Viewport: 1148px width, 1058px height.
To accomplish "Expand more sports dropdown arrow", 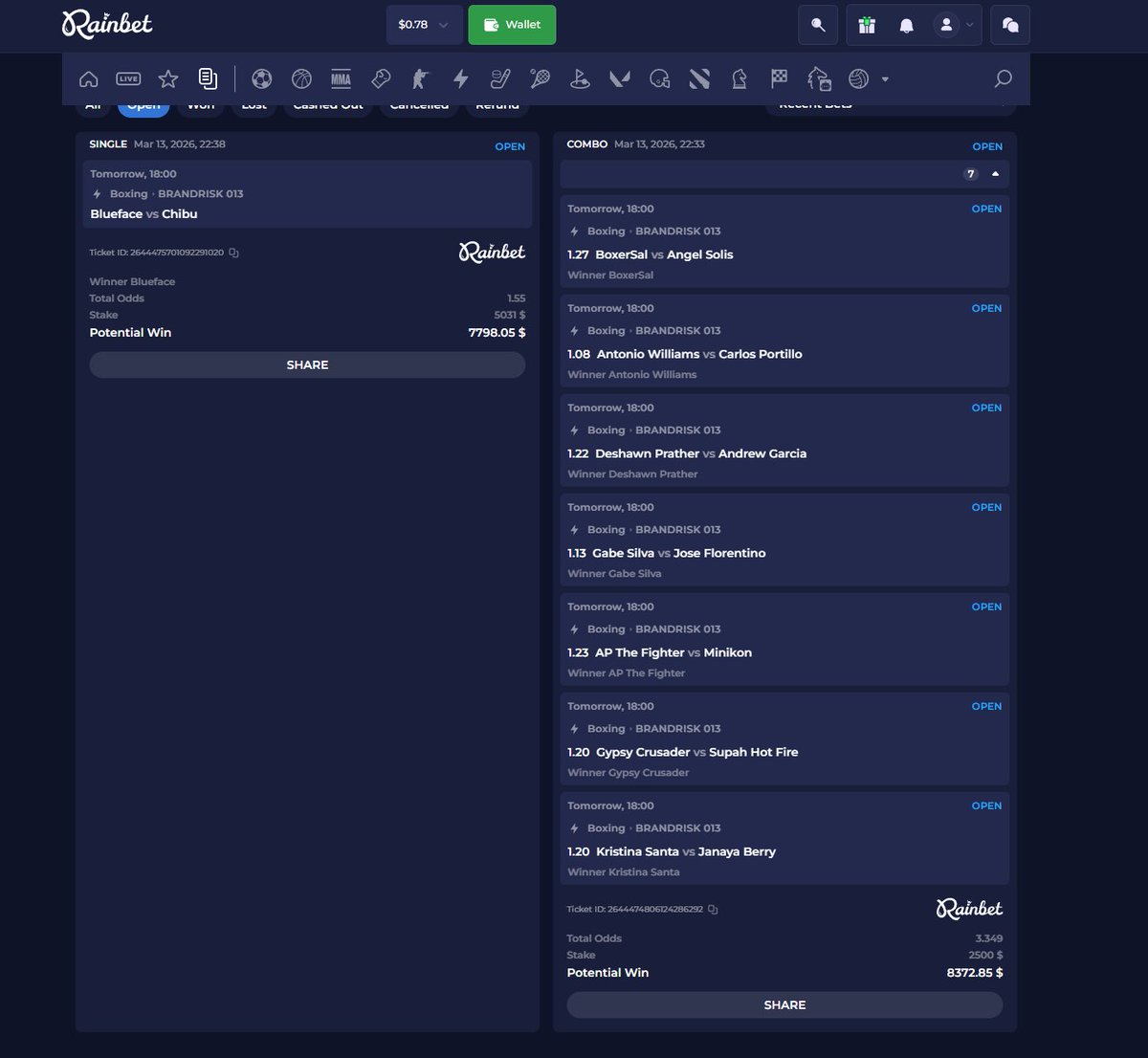I will [x=885, y=79].
